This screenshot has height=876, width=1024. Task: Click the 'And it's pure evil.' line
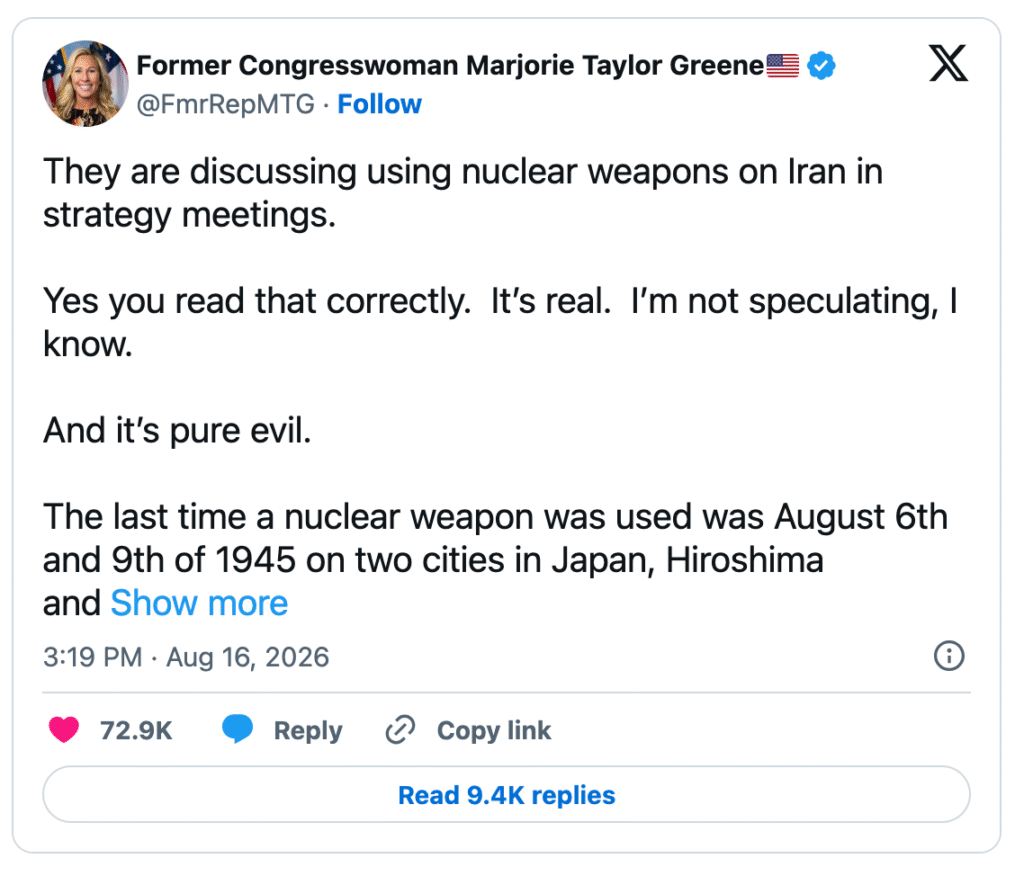(177, 430)
